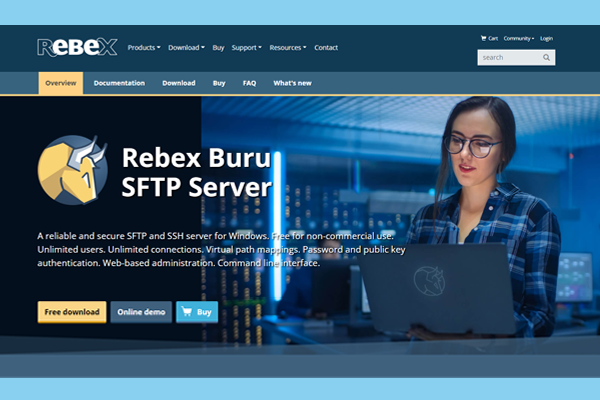Open the Download tab in sub-navigation
Viewport: 600px width, 400px height.
(179, 83)
